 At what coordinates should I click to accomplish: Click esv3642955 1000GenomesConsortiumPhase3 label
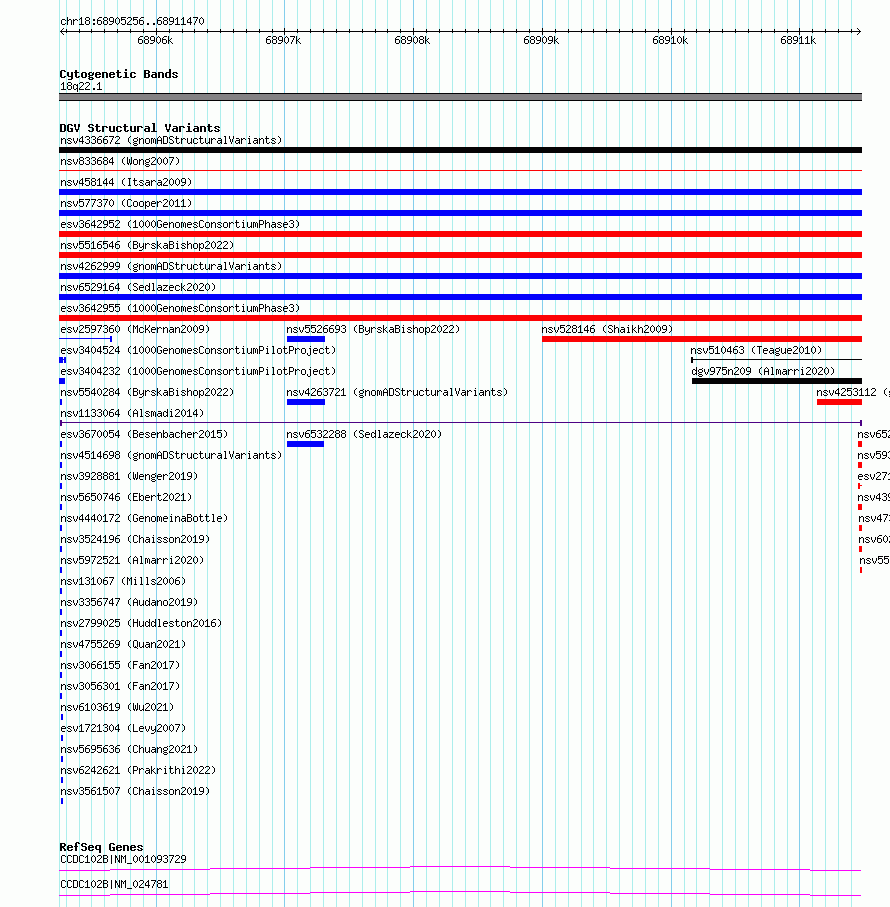pyautogui.click(x=180, y=308)
